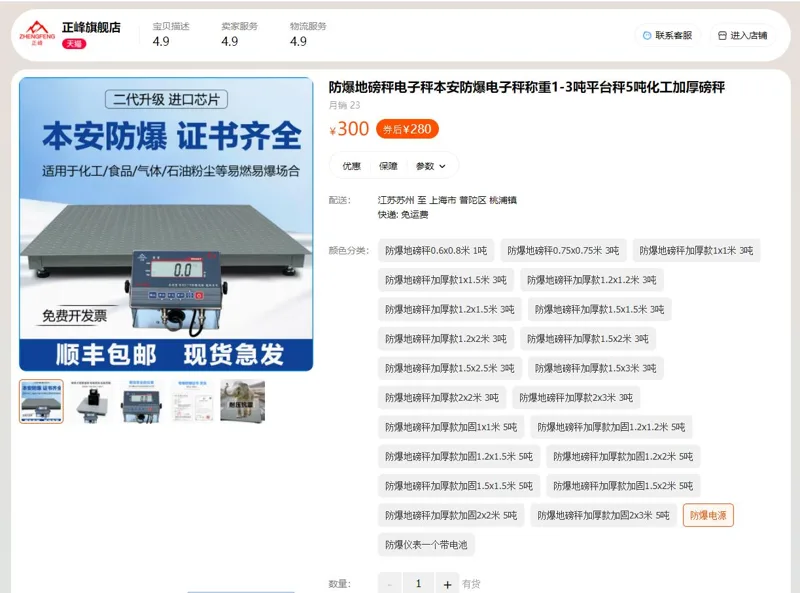Click the chevron next to 参数
The image size is (800, 593).
[x=442, y=166]
